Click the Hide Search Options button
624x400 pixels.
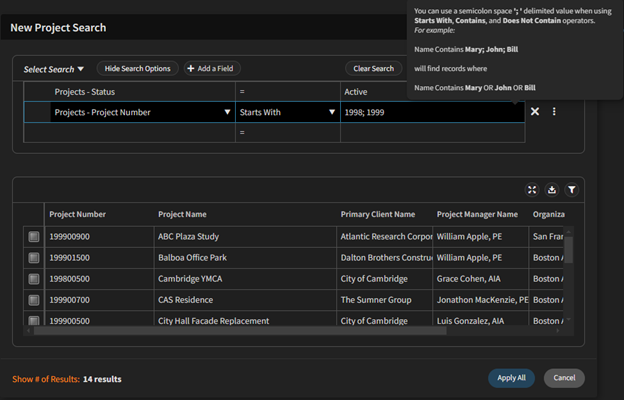tap(137, 69)
